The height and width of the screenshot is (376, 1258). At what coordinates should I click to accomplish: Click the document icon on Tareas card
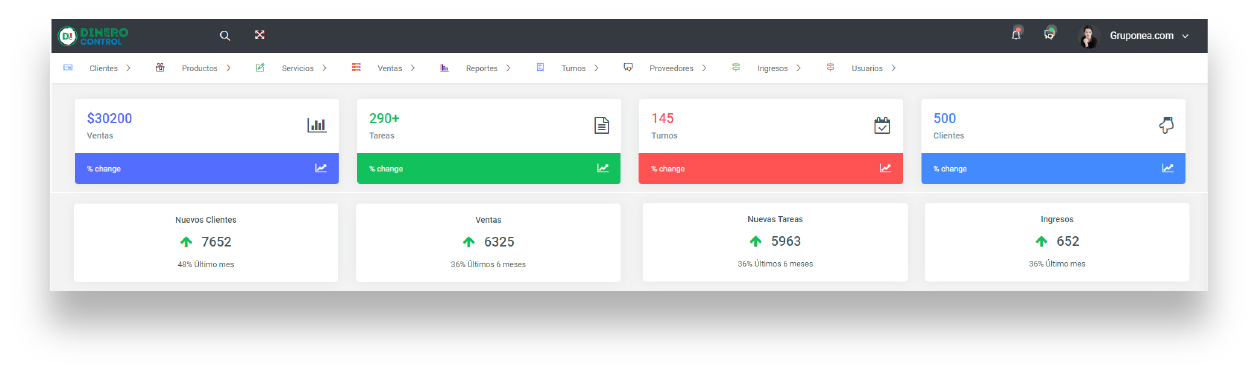[x=602, y=126]
